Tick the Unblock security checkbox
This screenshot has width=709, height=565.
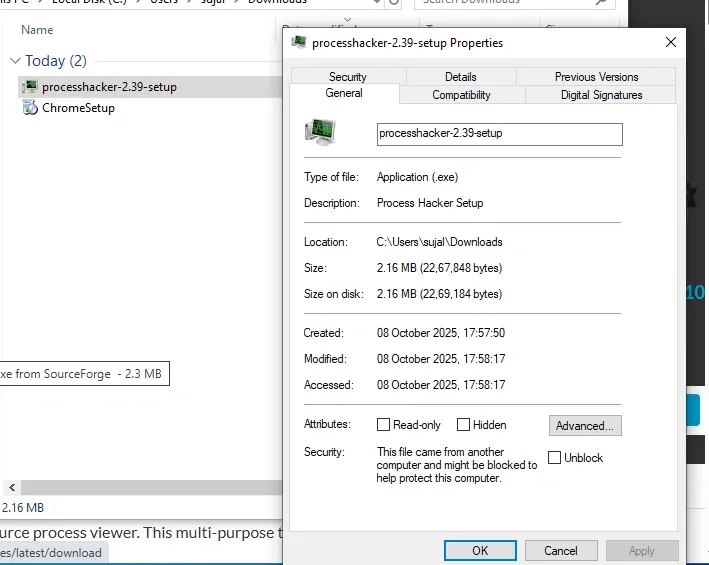554,457
